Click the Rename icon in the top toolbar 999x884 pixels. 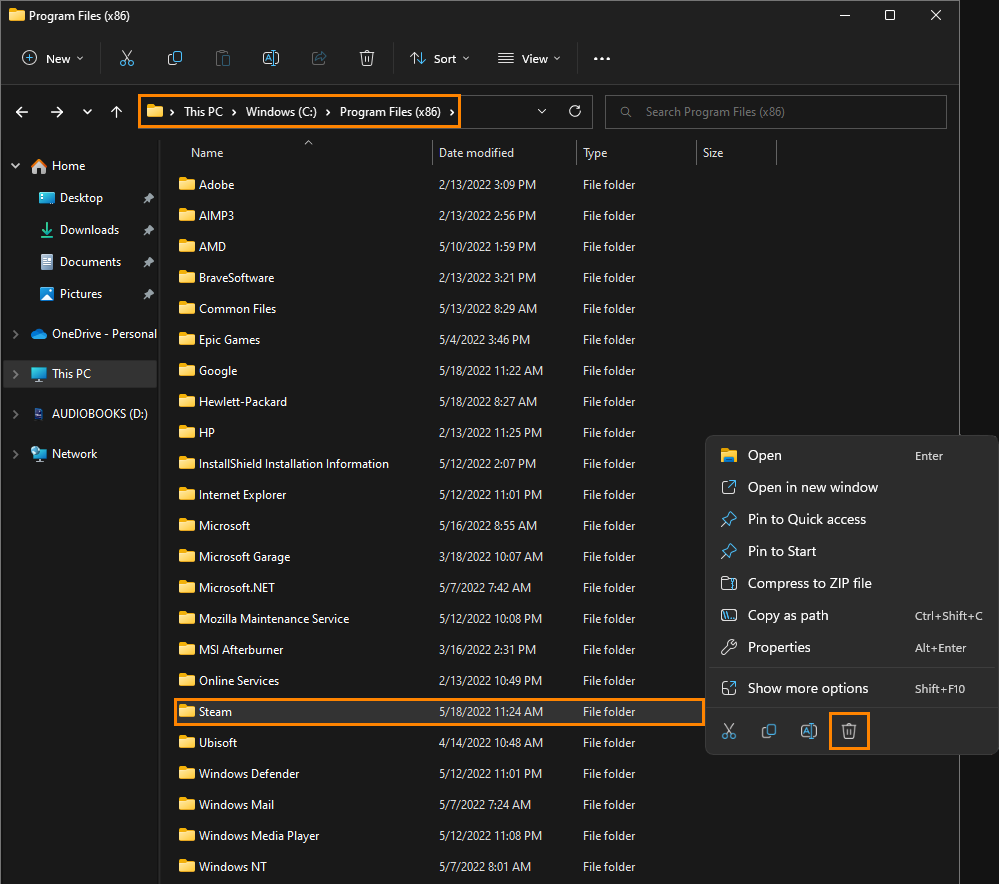tap(271, 59)
